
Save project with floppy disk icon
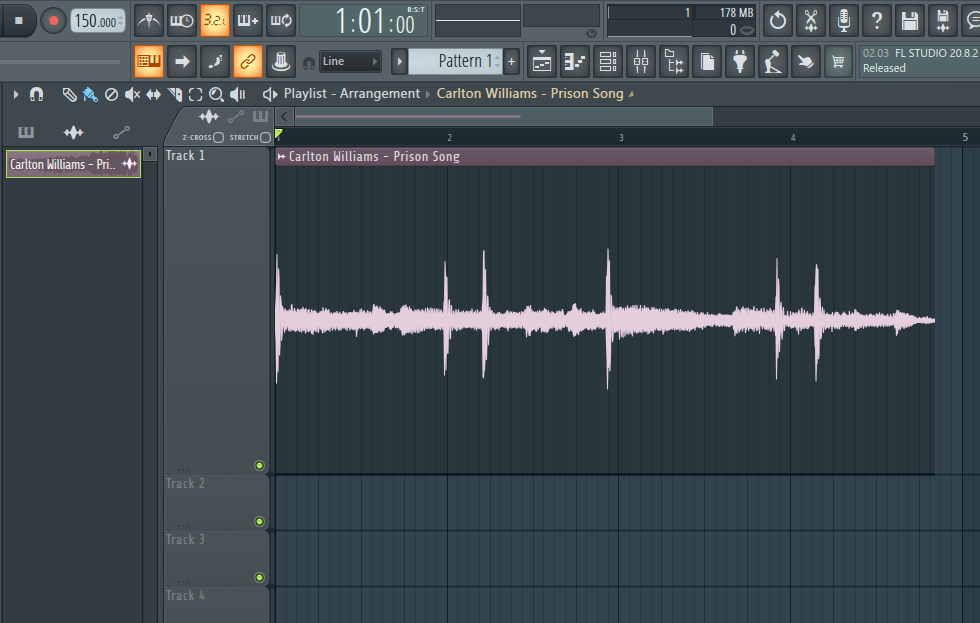910,21
